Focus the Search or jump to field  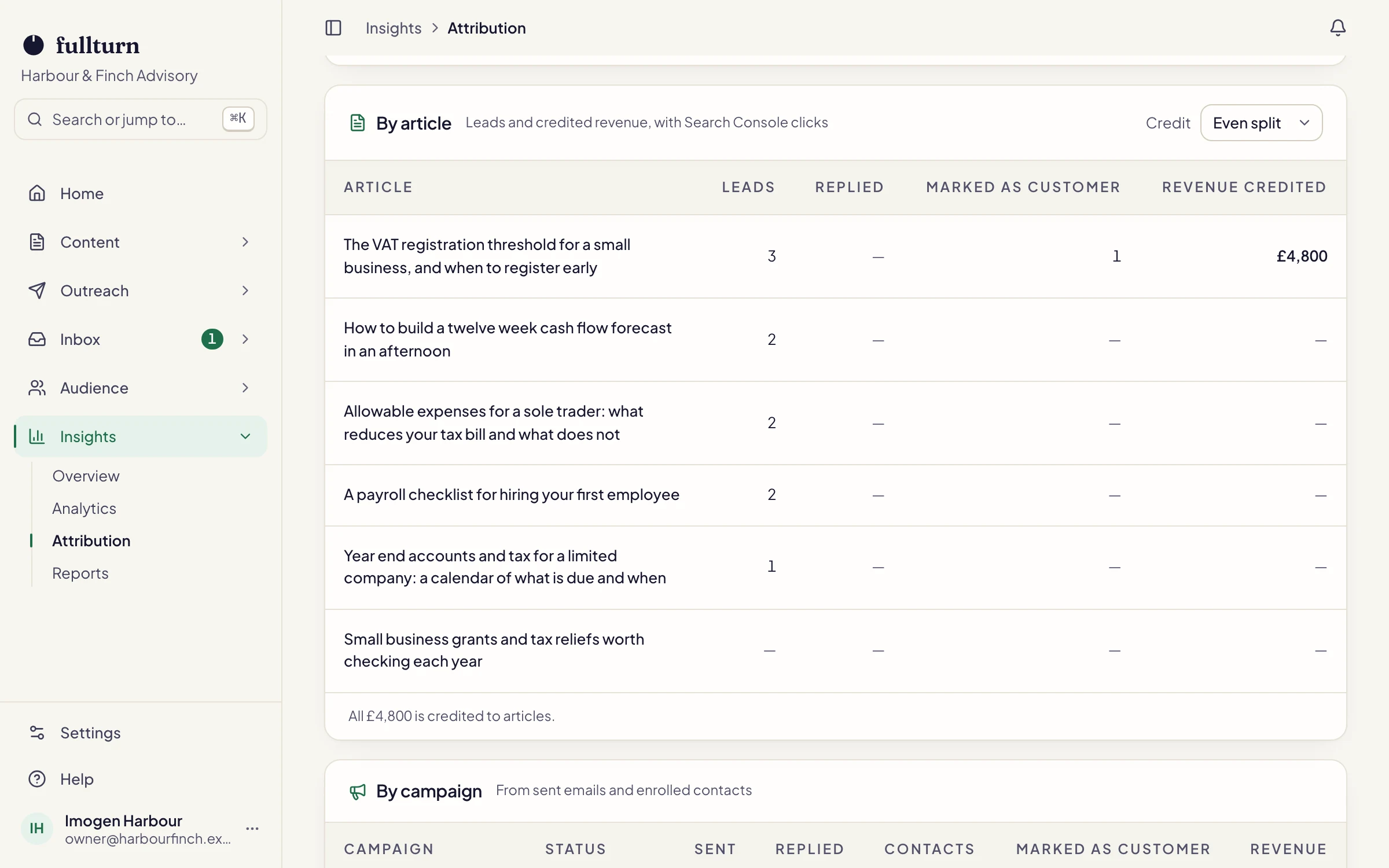[x=141, y=119]
